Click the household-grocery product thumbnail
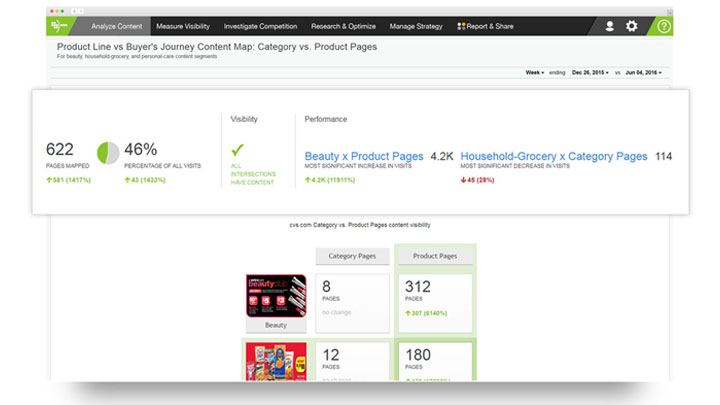This screenshot has height=405, width=720. point(276,361)
